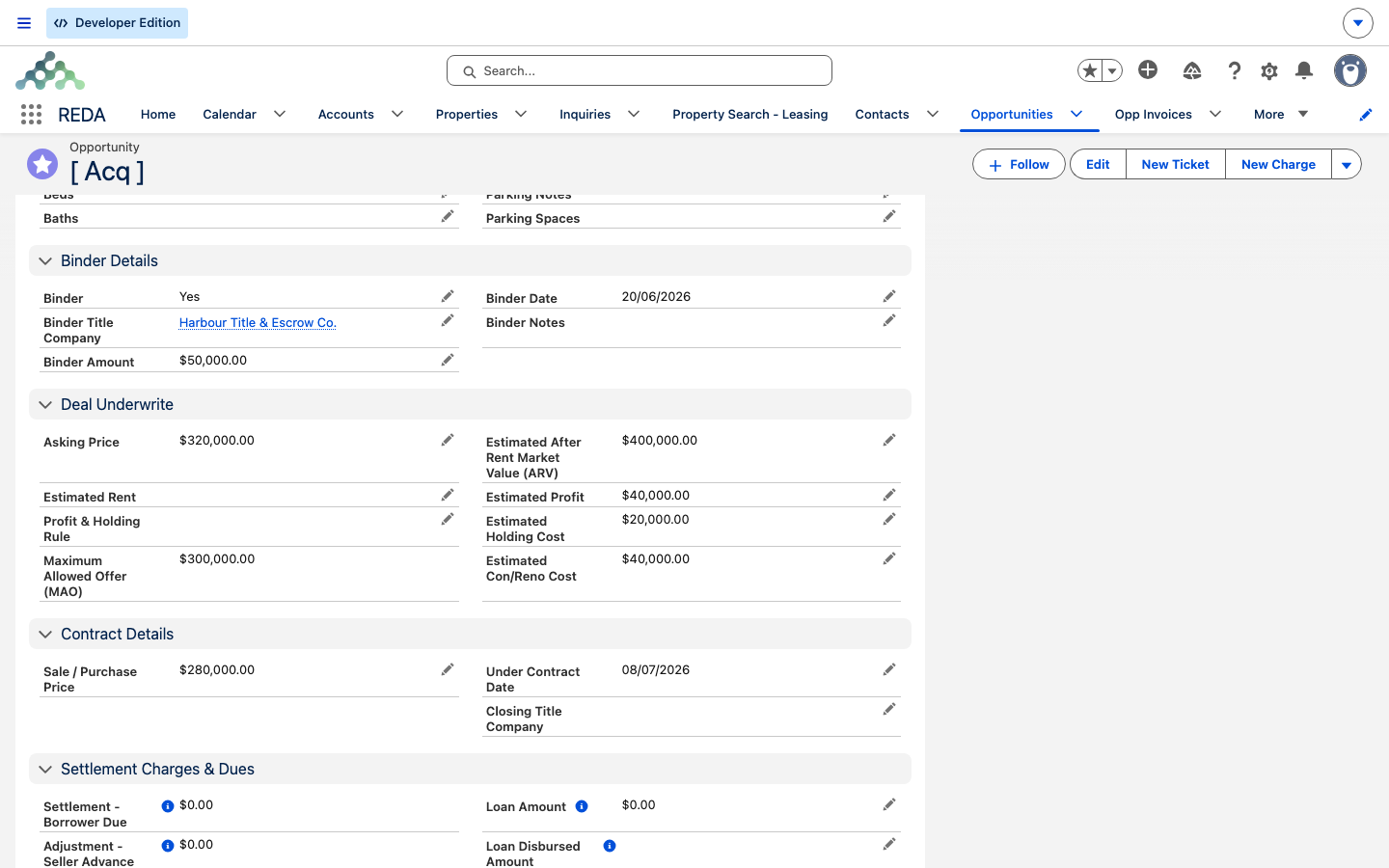Expand more actions dropdown beside New Charge
Viewport: 1389px width, 868px height.
pos(1347,165)
